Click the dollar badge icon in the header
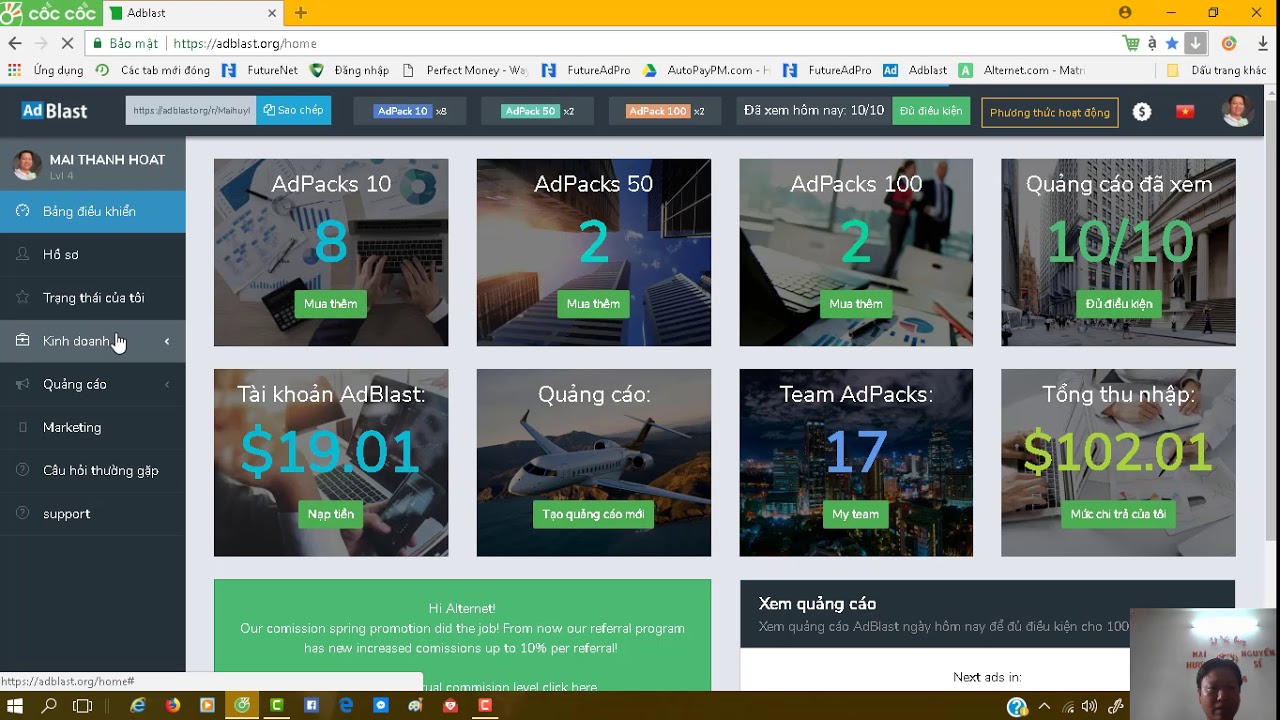The height and width of the screenshot is (720, 1280). point(1142,112)
